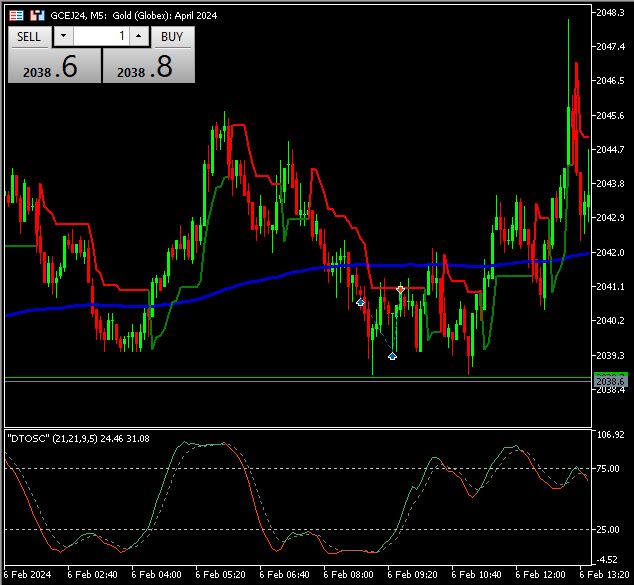Click the 75.00 oscillator level label
634x585 pixels.
click(x=608, y=469)
